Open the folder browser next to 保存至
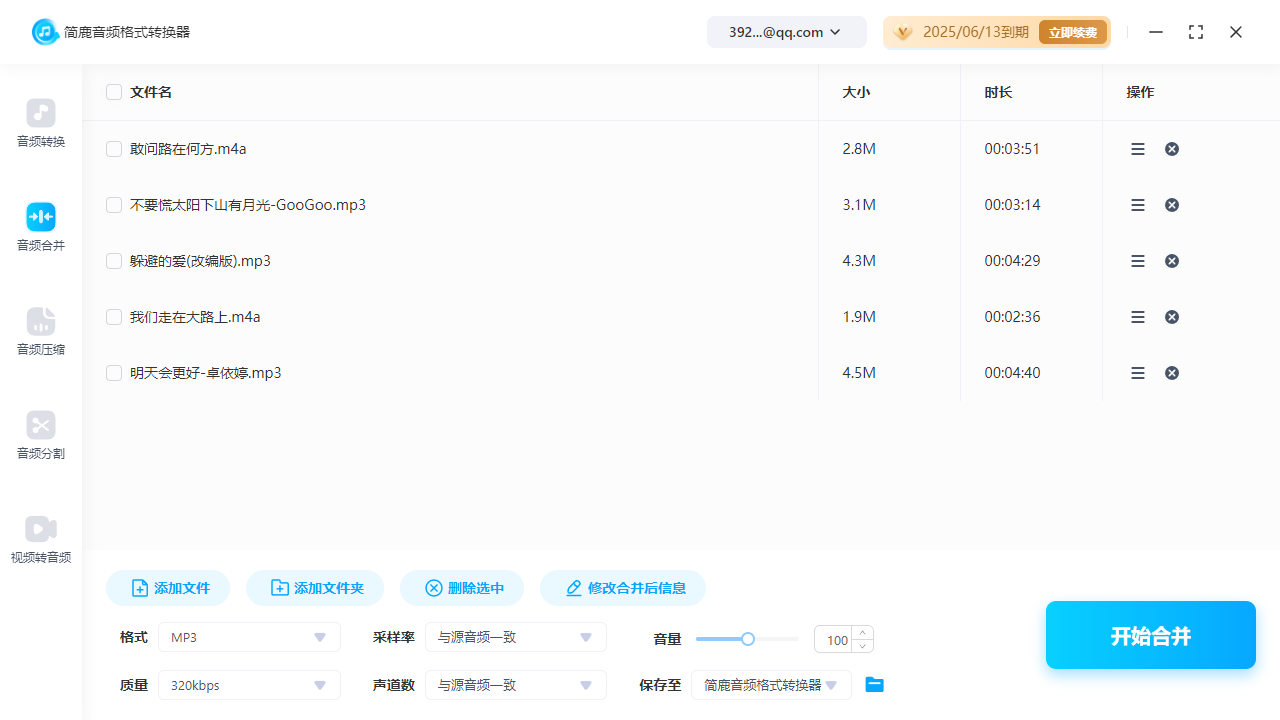This screenshot has height=720, width=1280. tap(874, 684)
